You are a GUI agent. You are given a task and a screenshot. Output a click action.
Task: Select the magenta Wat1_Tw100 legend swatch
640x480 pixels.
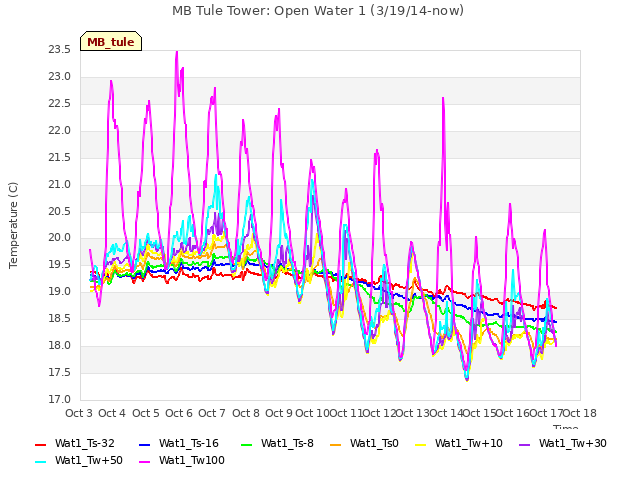click(x=144, y=462)
